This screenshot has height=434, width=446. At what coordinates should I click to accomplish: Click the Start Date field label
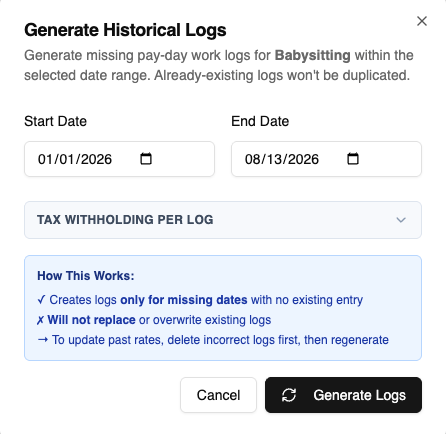pos(55,121)
